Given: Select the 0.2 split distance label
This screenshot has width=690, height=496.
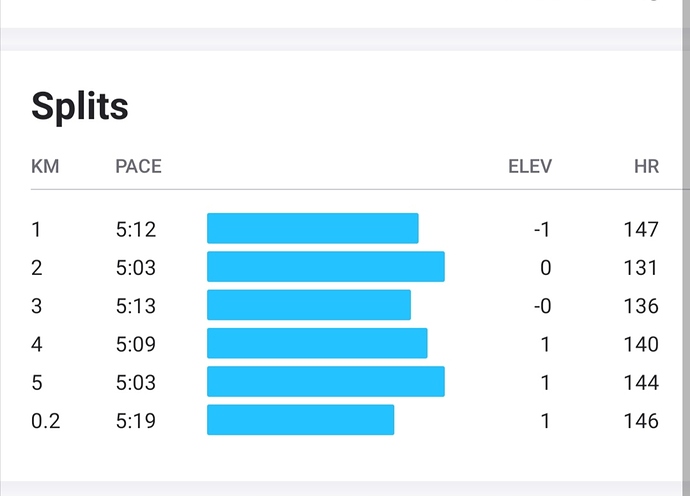Looking at the screenshot, I should coord(46,421).
